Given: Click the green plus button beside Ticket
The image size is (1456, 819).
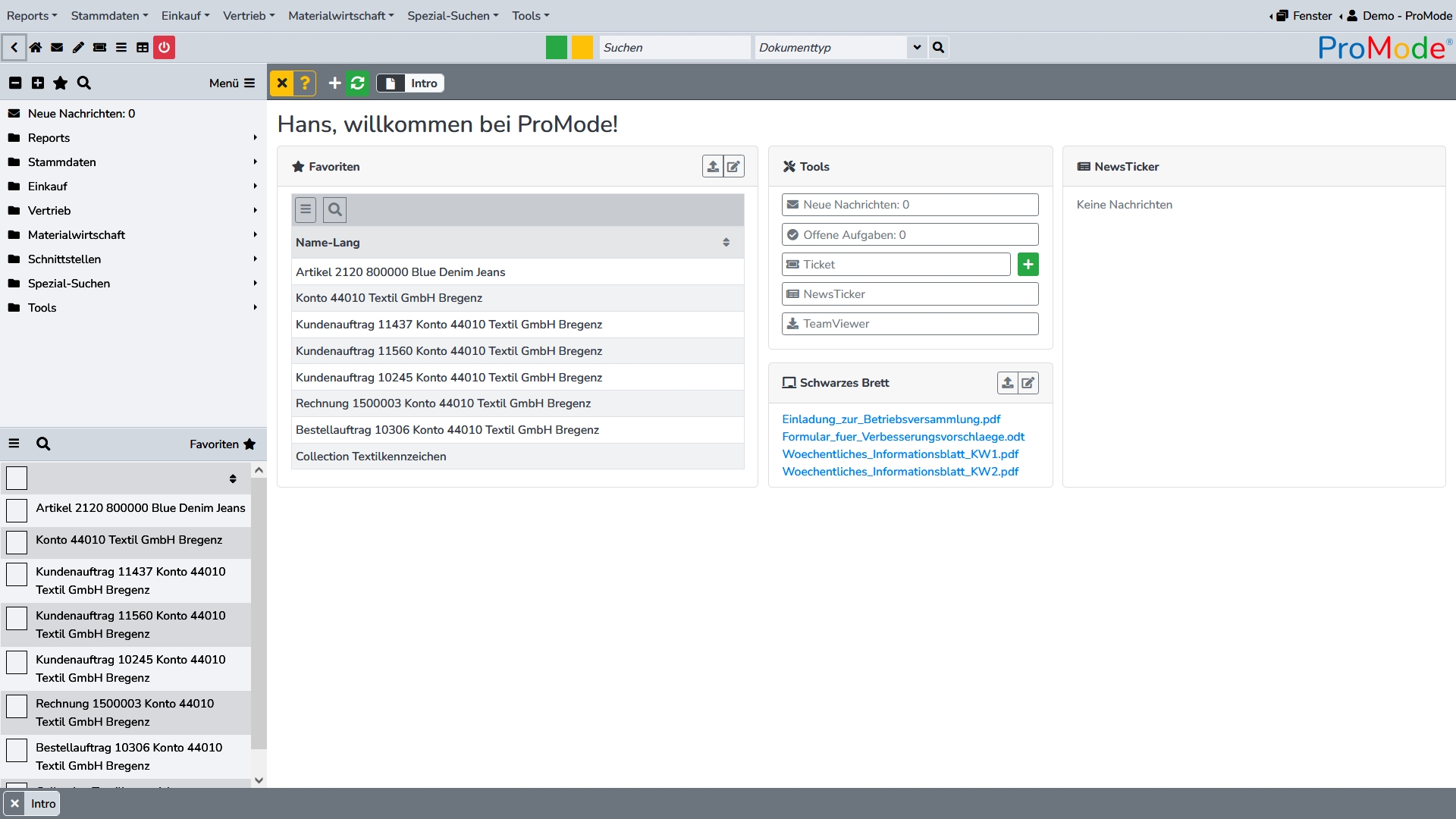Looking at the screenshot, I should (1028, 265).
